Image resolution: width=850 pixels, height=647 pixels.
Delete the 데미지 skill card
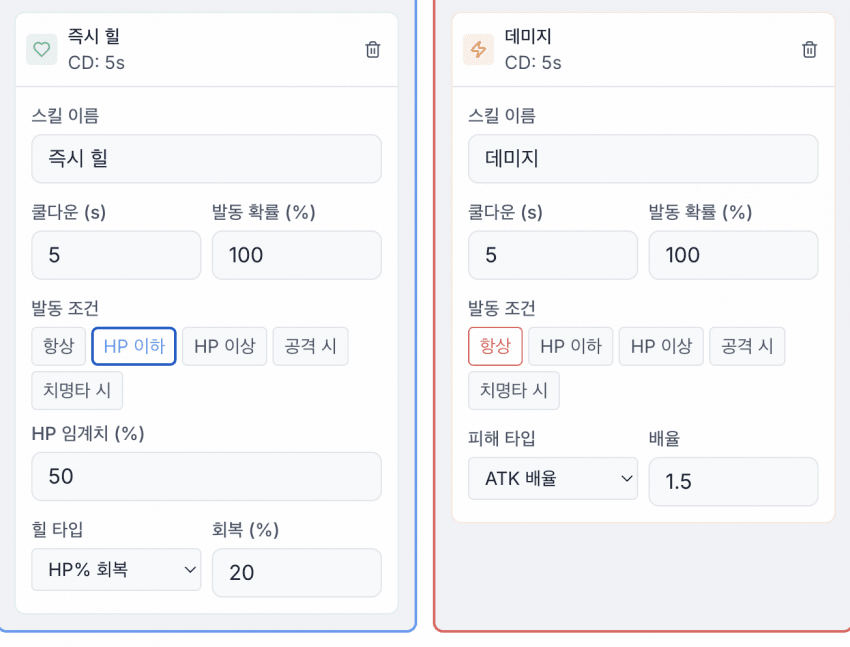pos(810,49)
